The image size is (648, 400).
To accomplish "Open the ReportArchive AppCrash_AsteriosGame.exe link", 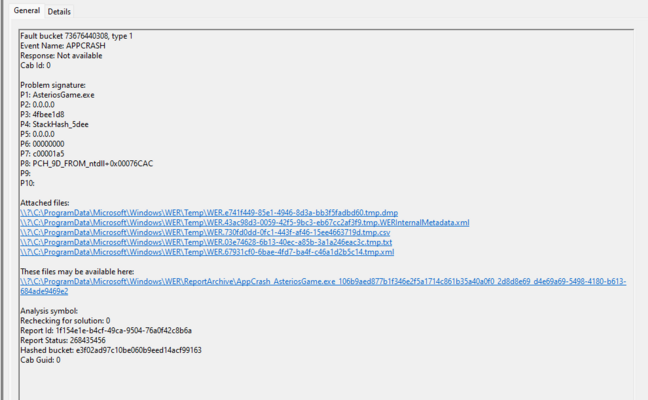I will 320,282.
